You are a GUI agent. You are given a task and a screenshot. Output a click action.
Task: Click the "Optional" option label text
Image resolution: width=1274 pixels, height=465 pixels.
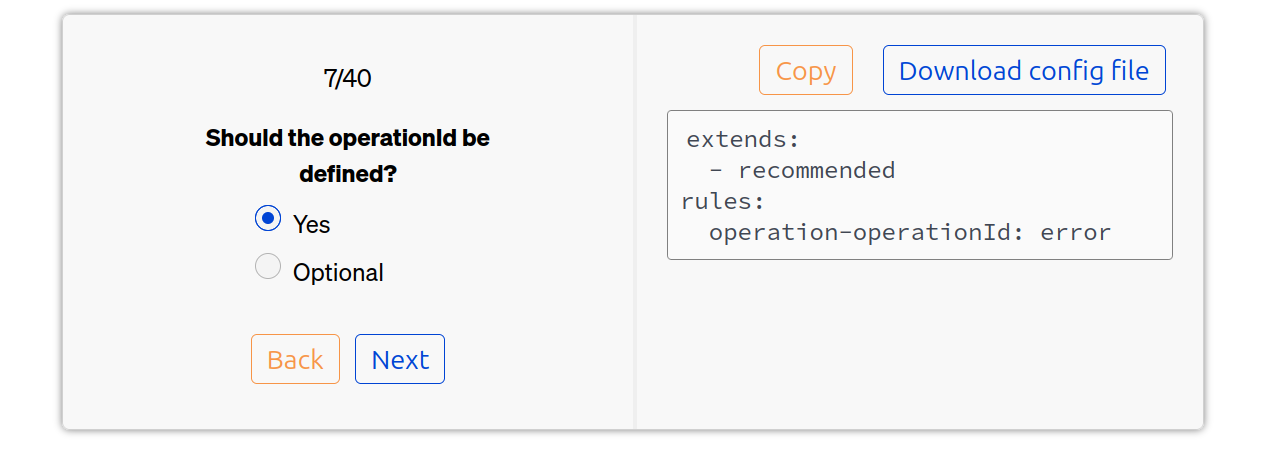pos(338,272)
